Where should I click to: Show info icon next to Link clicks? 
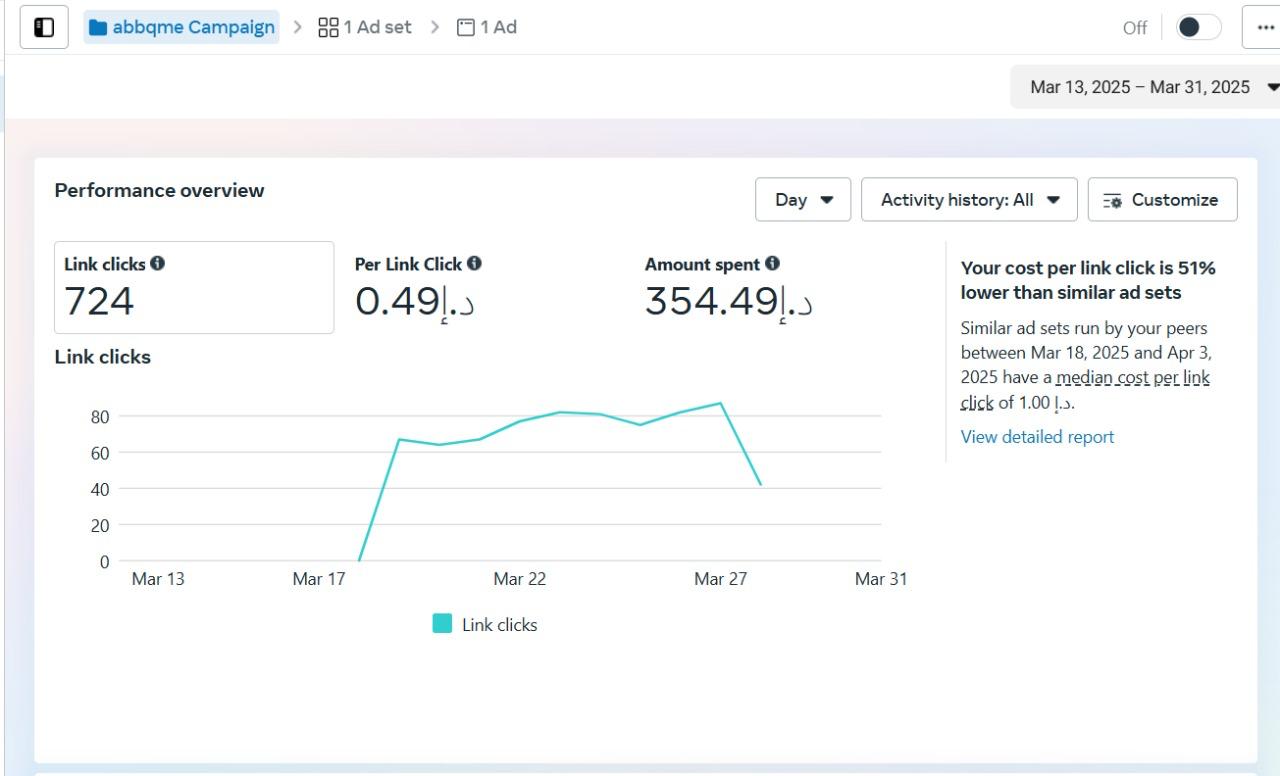tap(158, 264)
